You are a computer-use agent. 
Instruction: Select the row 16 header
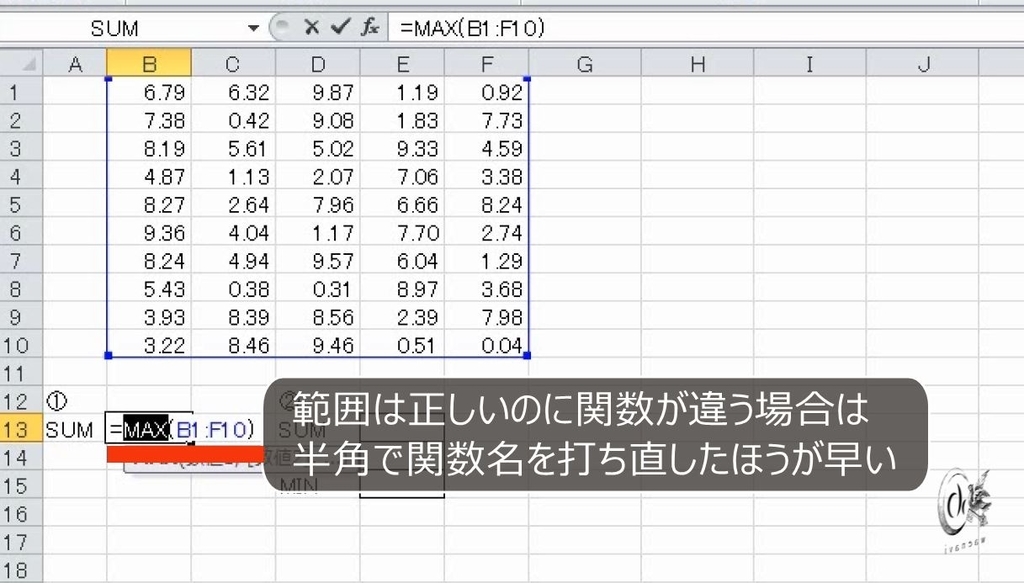22,514
